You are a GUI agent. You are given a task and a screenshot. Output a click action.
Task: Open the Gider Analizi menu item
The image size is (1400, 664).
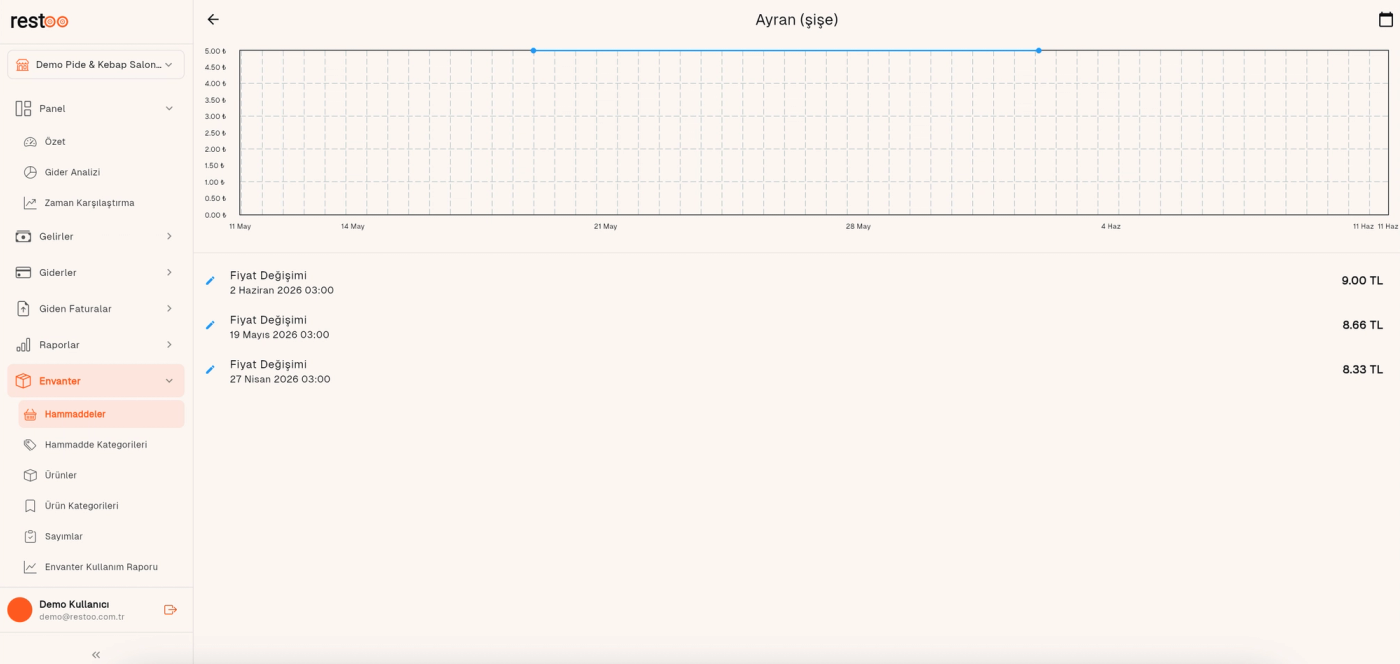tap(101, 172)
